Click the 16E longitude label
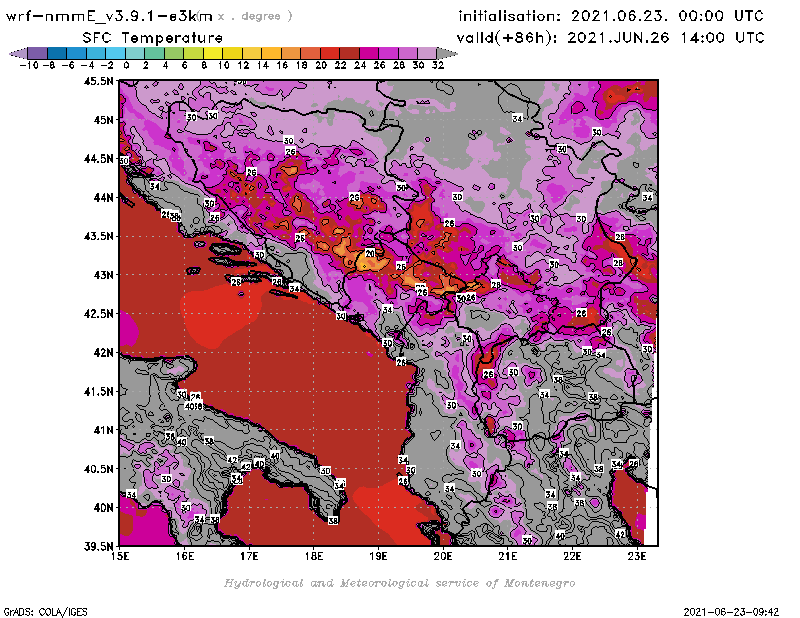Image resolution: width=800 pixels, height=618 pixels. click(185, 556)
